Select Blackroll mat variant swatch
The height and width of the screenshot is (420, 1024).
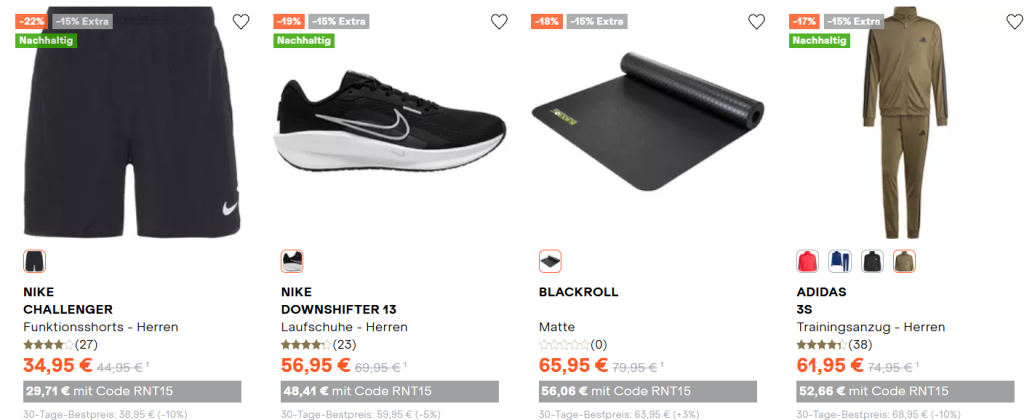550,262
